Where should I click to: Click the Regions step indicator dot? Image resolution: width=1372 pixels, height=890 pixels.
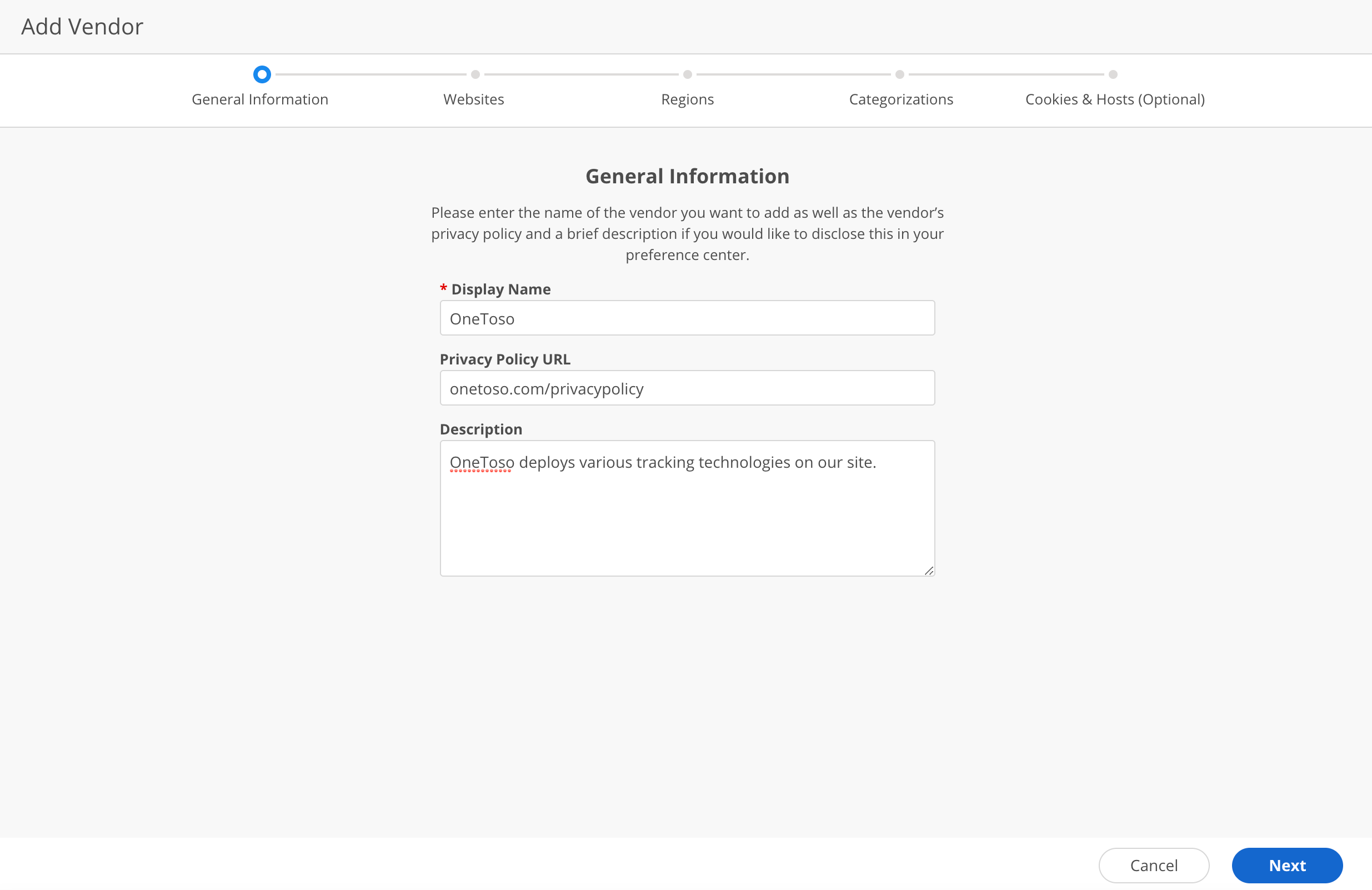687,74
